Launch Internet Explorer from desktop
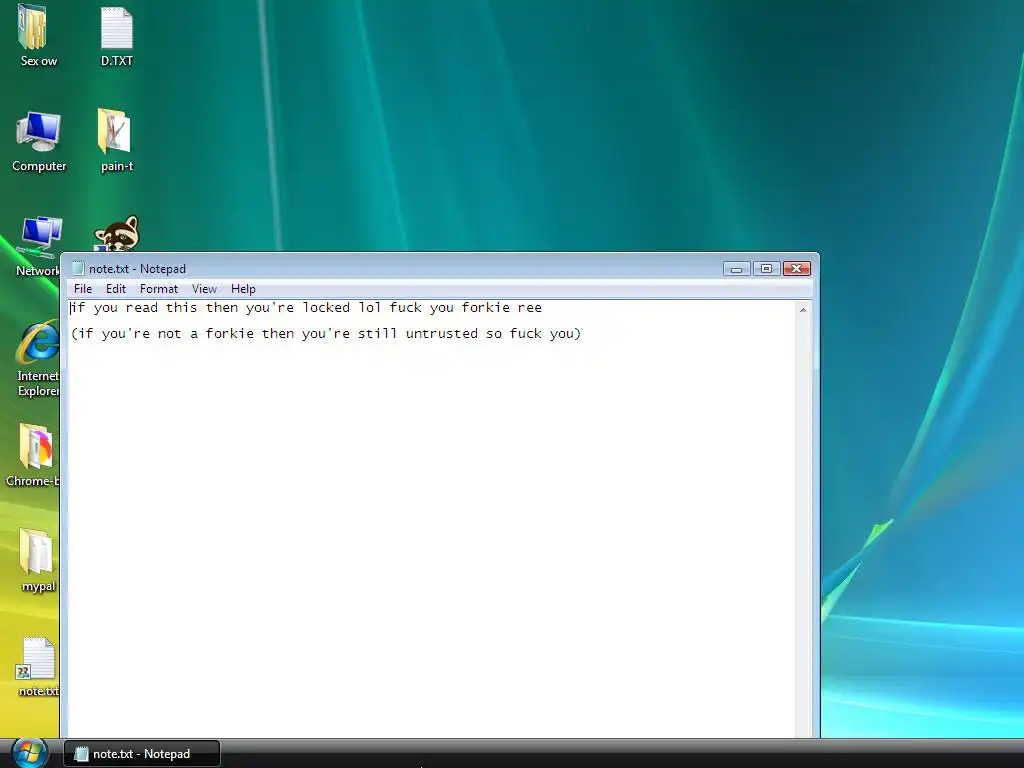 (x=38, y=358)
